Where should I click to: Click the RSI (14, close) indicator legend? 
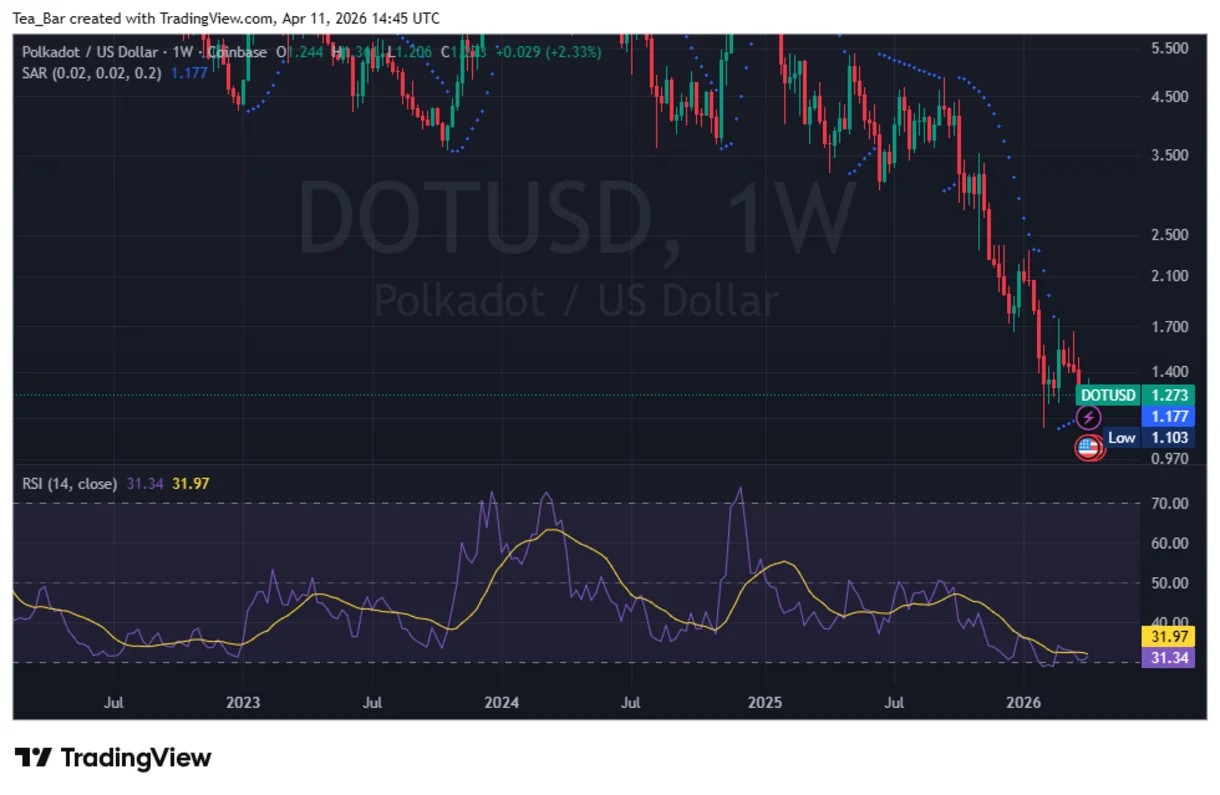tap(72, 483)
